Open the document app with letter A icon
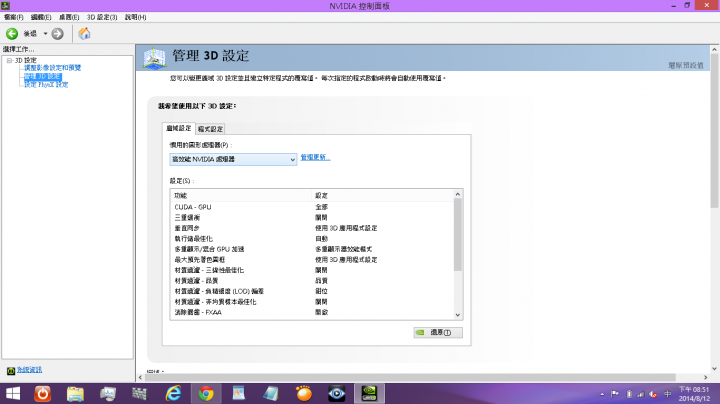Viewport: 720px width, 404px height. [238, 393]
